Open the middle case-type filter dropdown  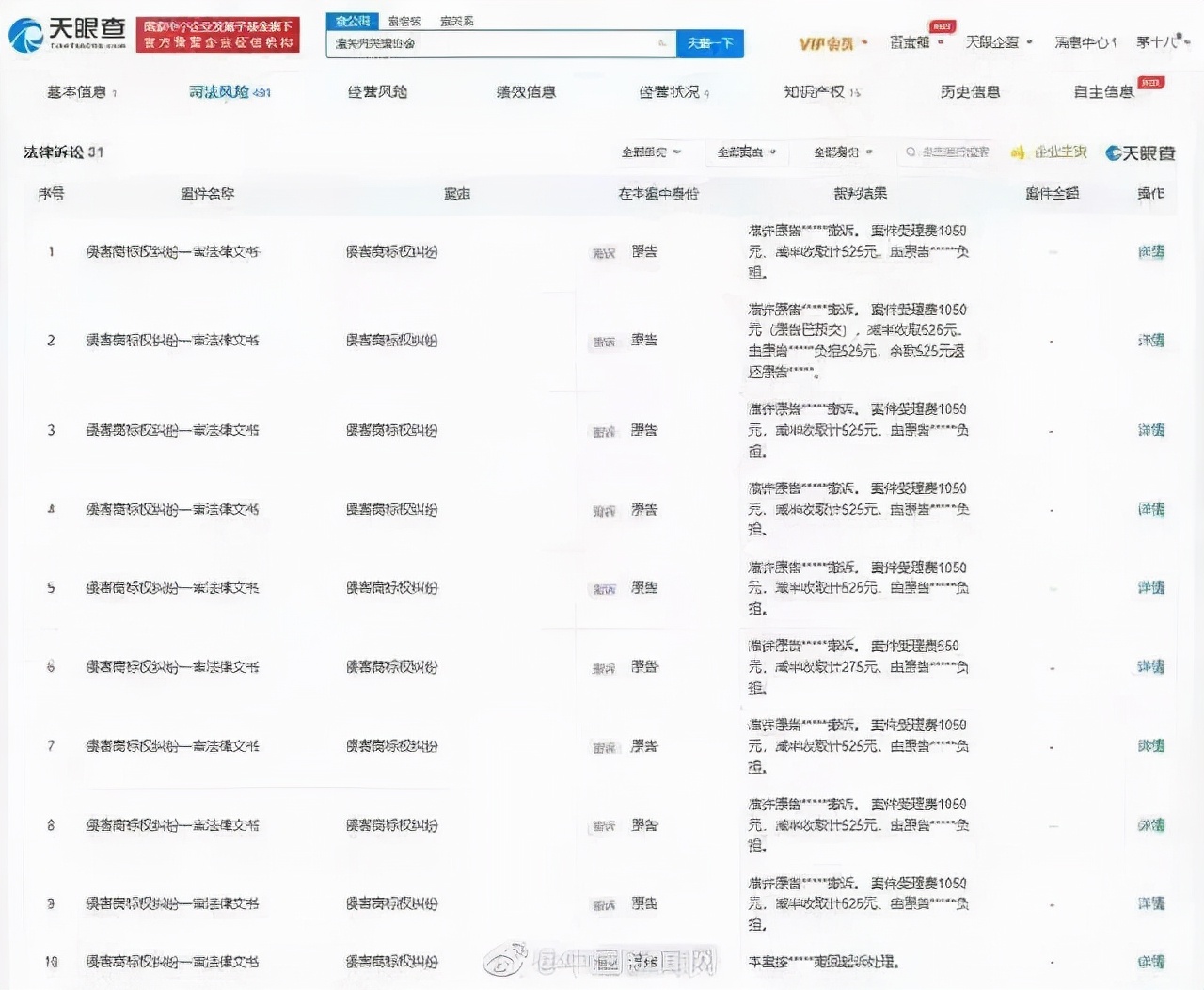[x=746, y=152]
